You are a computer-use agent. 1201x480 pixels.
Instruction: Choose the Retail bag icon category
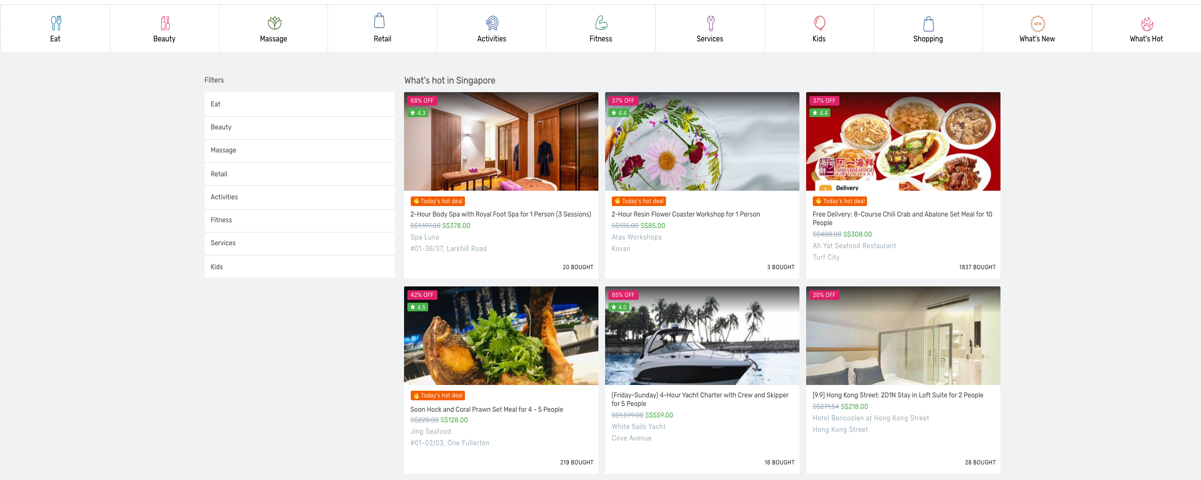pos(382,21)
